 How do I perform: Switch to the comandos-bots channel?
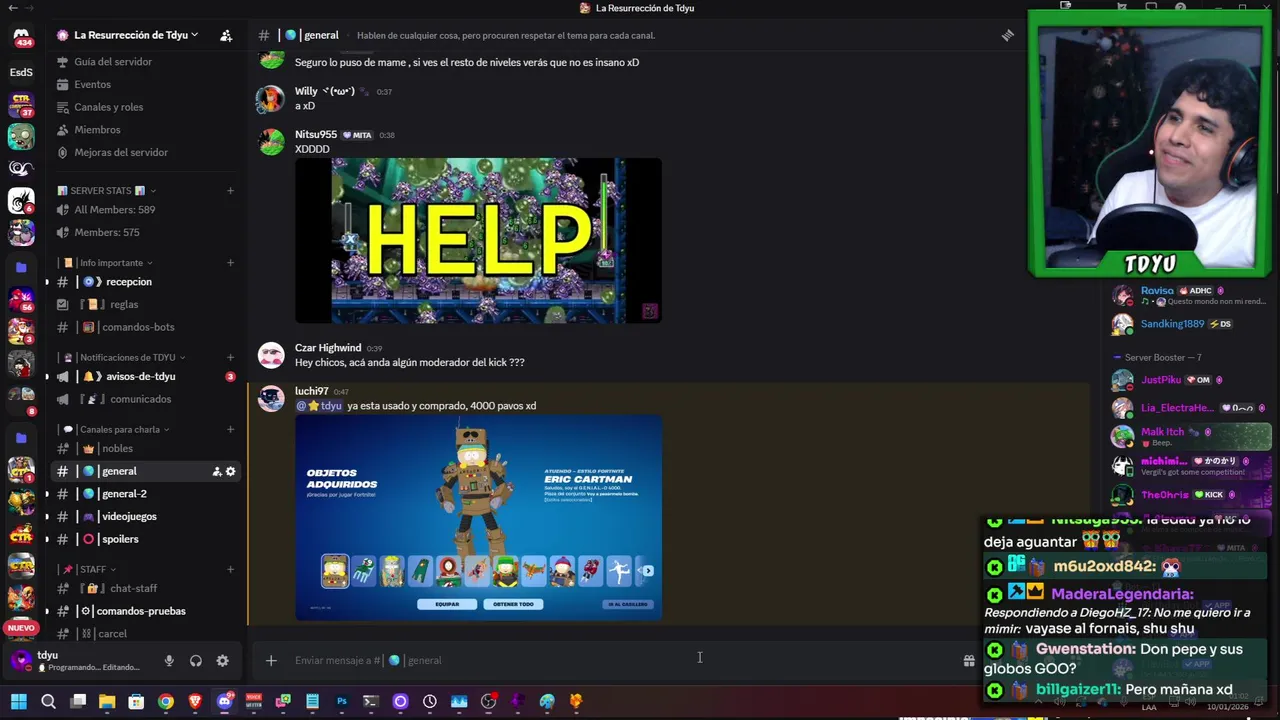(x=146, y=327)
